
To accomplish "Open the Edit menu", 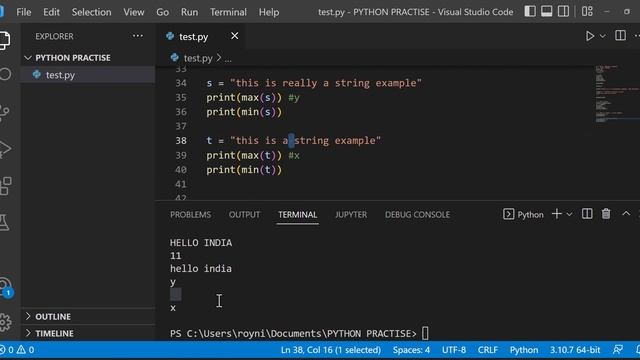I will coord(51,12).
